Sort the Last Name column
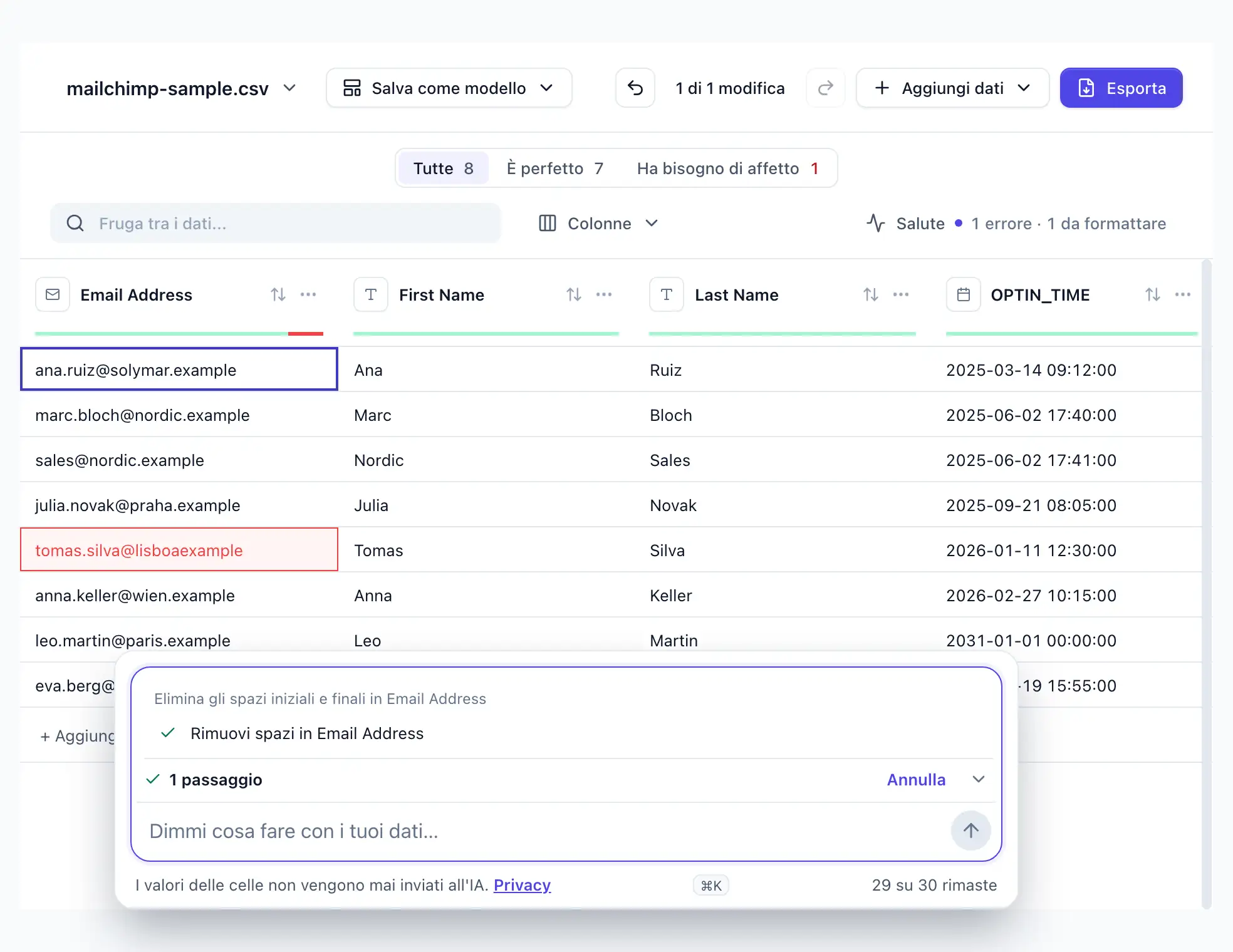The image size is (1233, 952). click(871, 294)
